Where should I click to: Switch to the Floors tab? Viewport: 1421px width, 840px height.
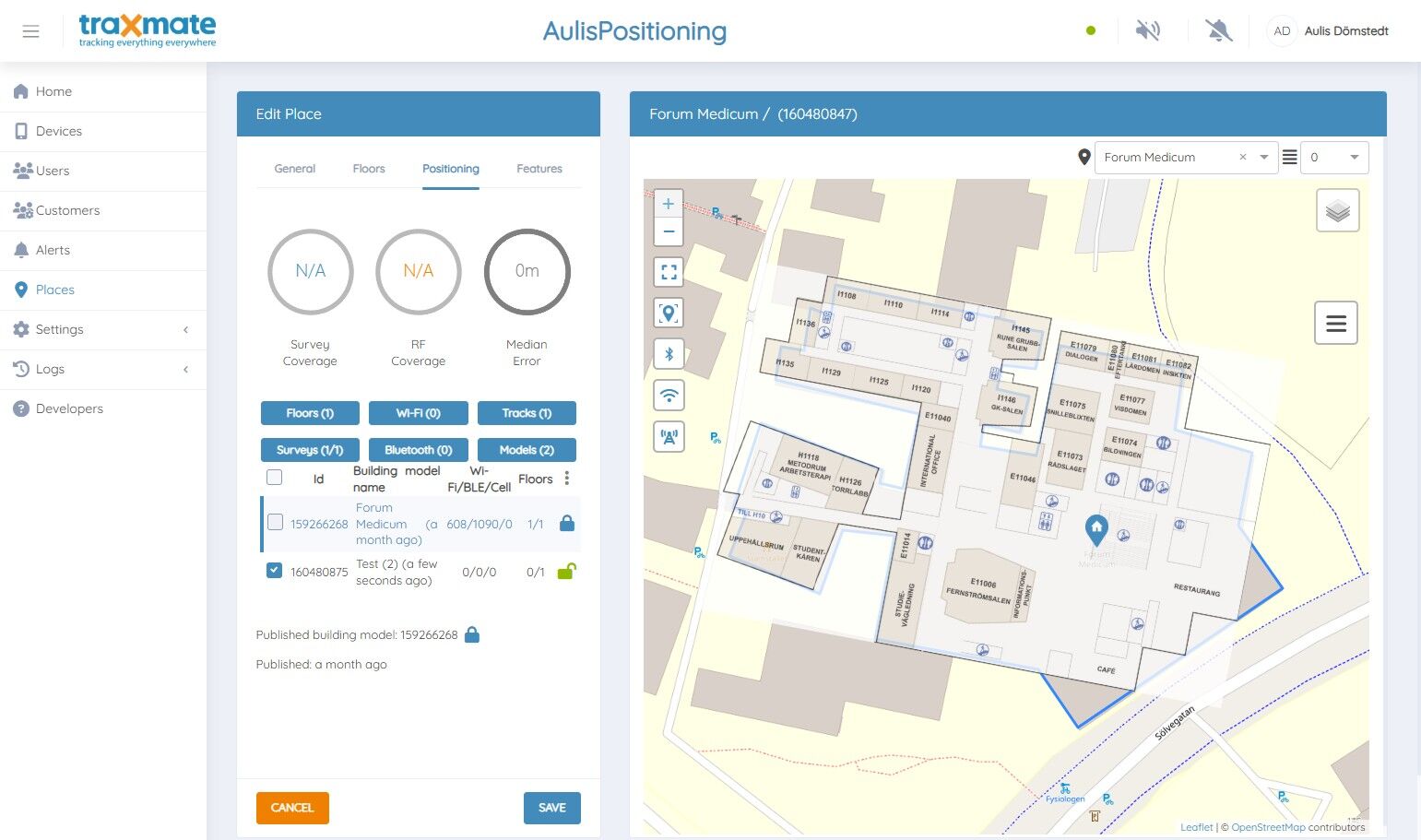(369, 169)
